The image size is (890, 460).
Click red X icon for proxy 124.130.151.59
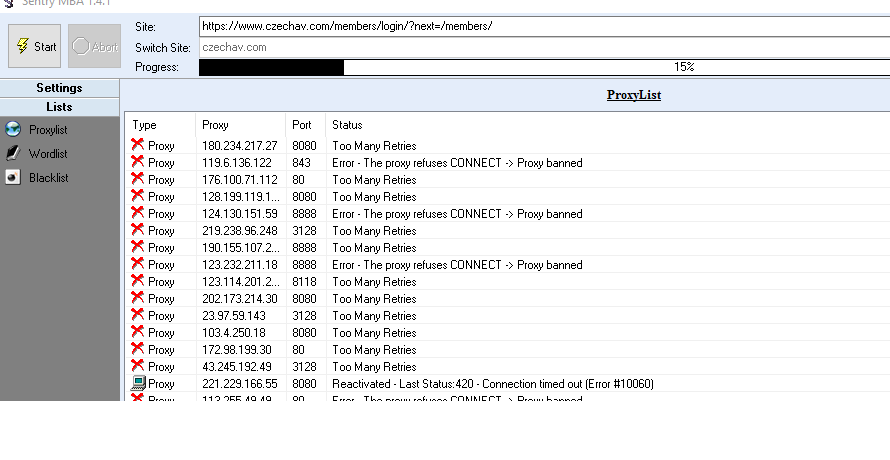[137, 213]
